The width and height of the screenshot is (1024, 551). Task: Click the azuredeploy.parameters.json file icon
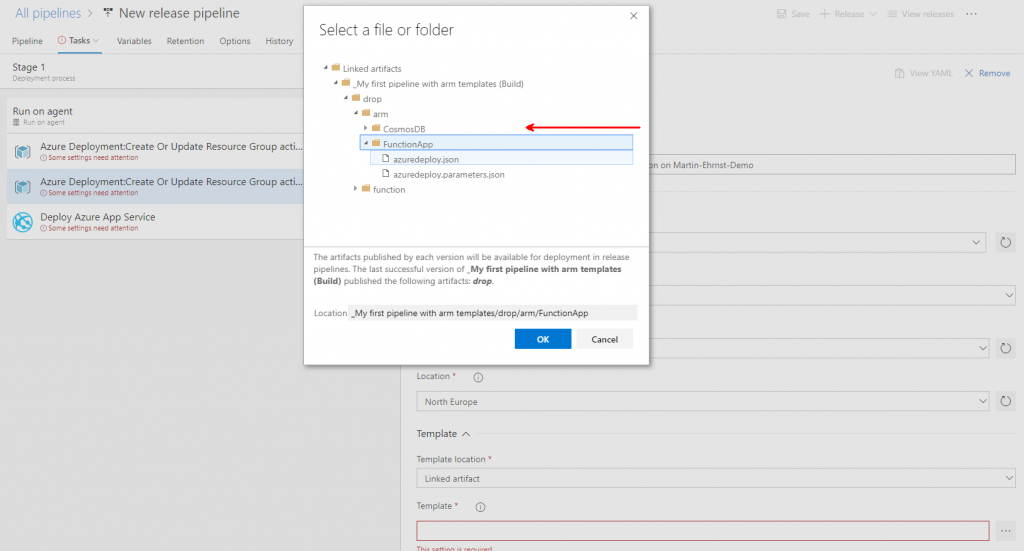tap(386, 174)
